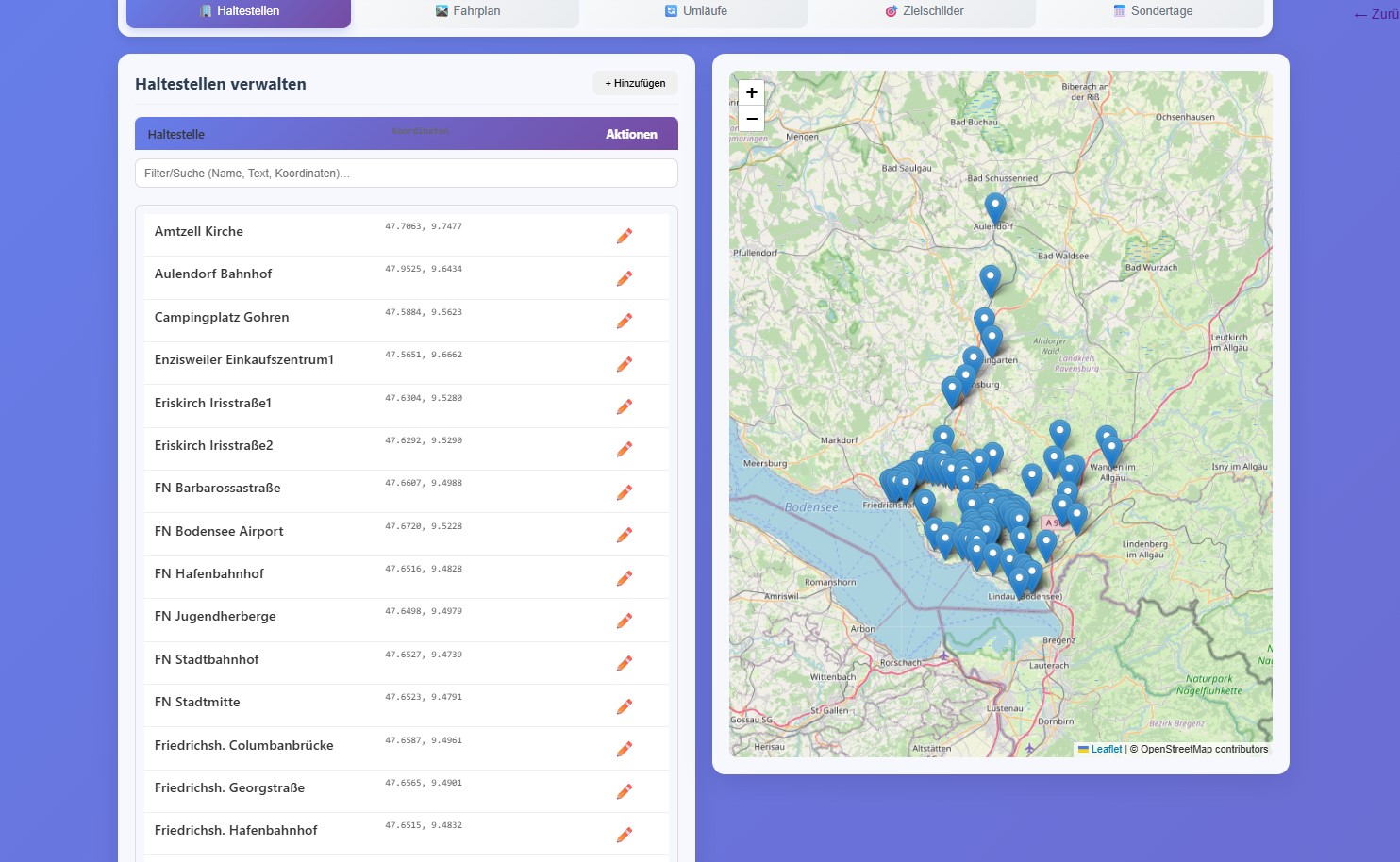
Task: Zoom in on the map with the plus control
Action: [x=751, y=93]
